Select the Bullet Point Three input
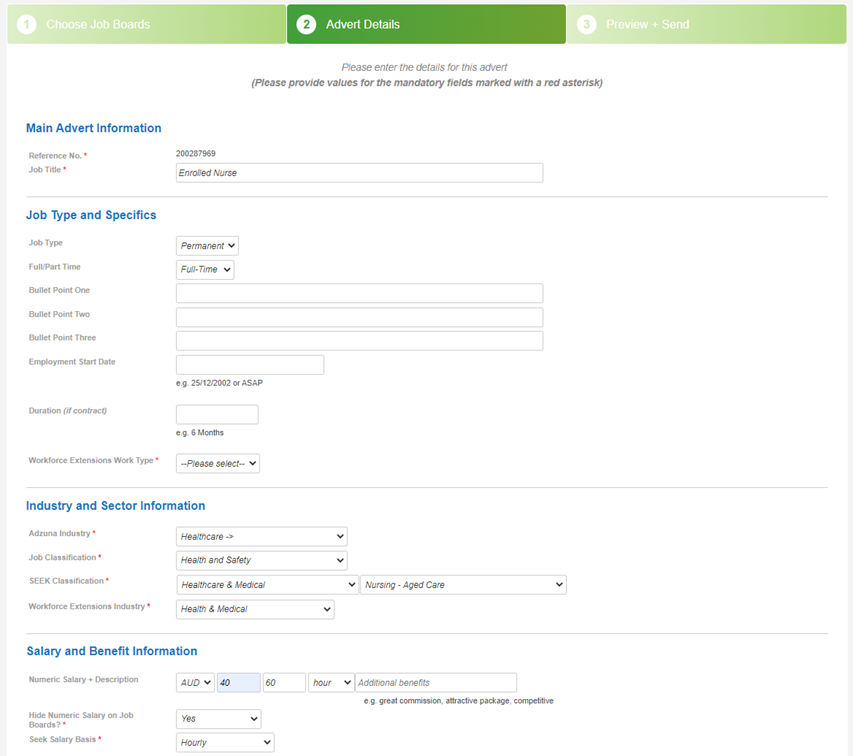Image resolution: width=853 pixels, height=756 pixels. [x=359, y=341]
